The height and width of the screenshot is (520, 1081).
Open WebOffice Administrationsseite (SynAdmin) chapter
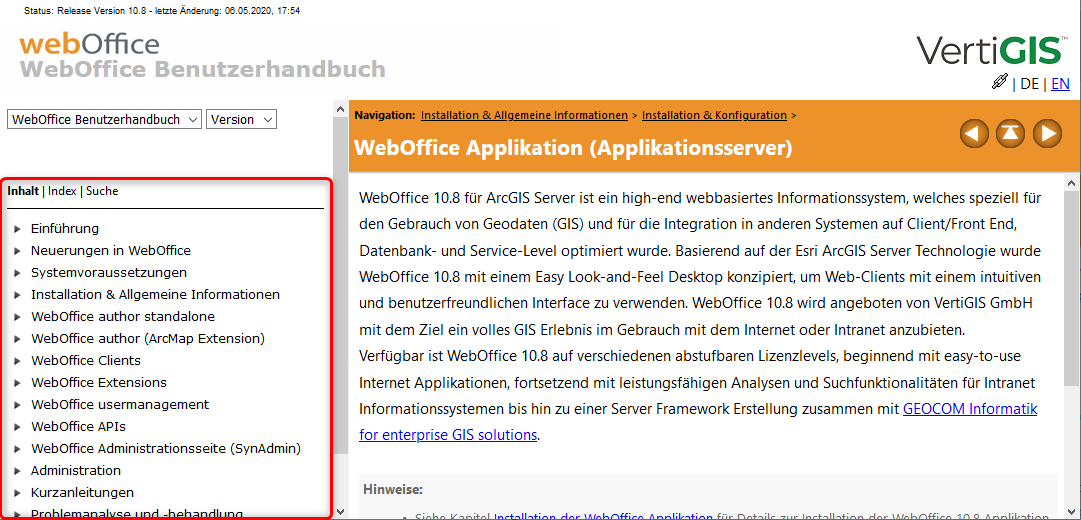point(166,448)
